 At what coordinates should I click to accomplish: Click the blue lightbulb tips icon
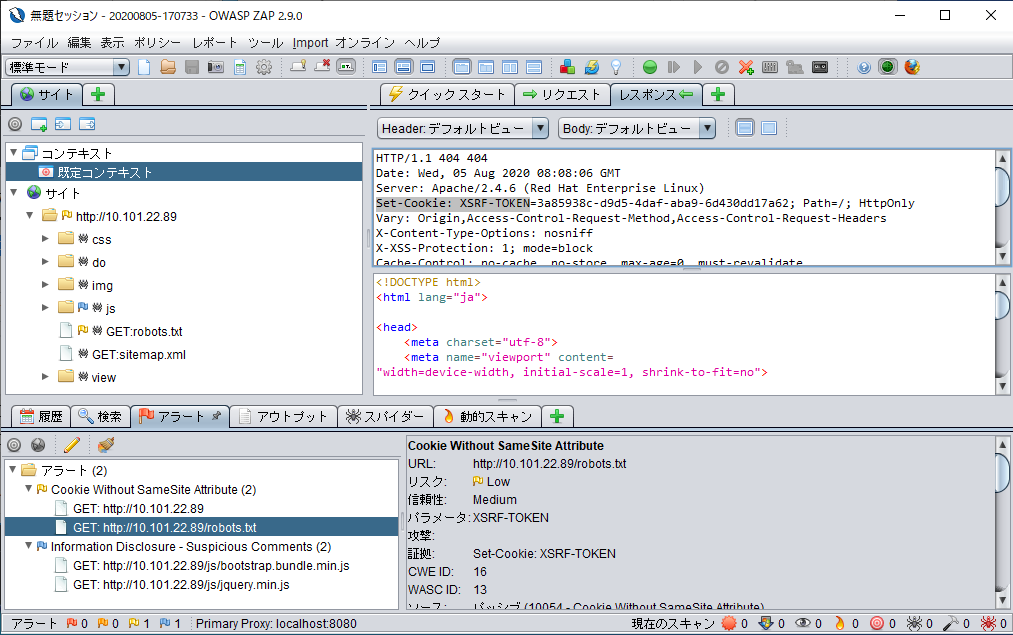[616, 67]
